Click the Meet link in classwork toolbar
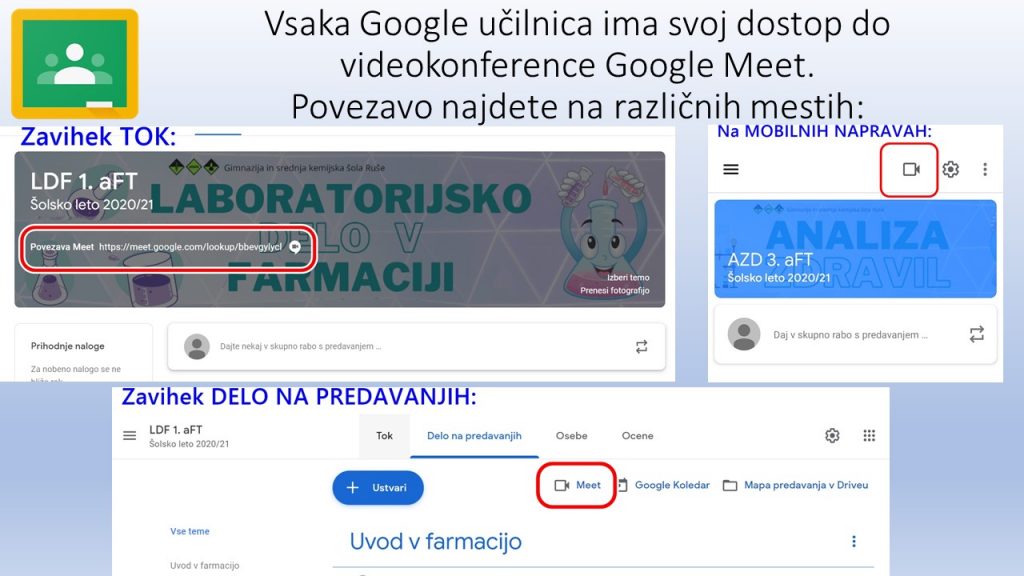The height and width of the screenshot is (576, 1024). pos(577,485)
